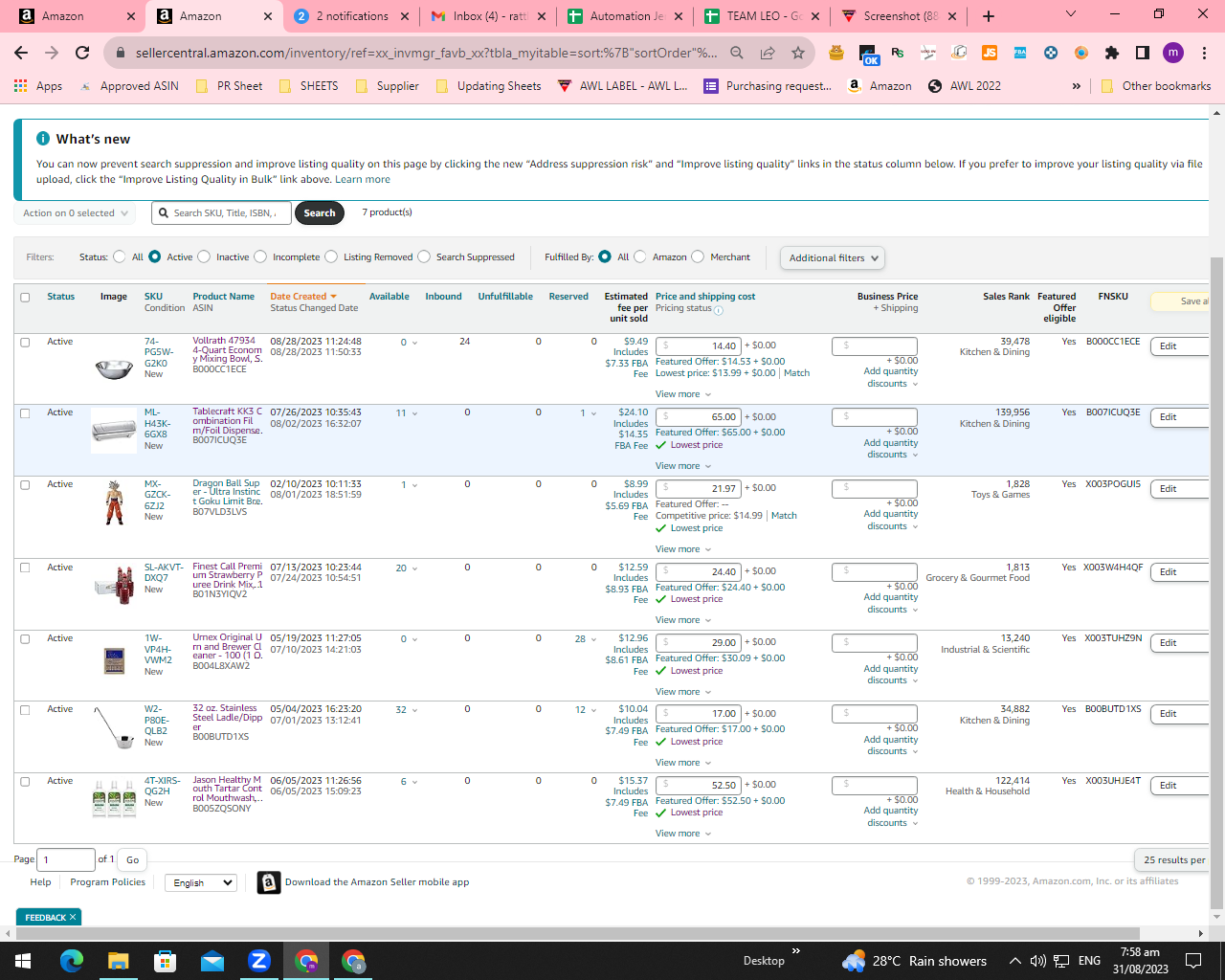This screenshot has height=980, width=1225.
Task: Show hidden system tray icons
Action: click(1015, 961)
